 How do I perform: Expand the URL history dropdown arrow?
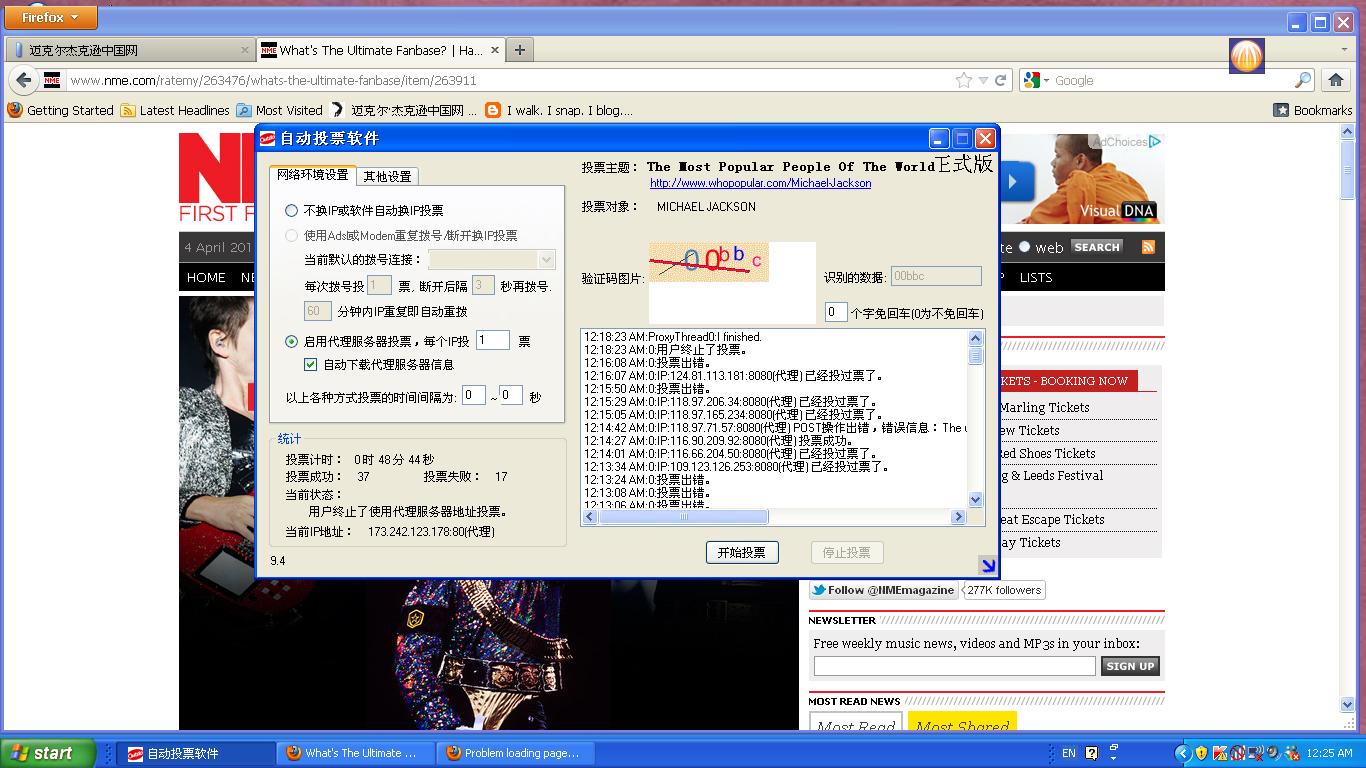click(983, 81)
